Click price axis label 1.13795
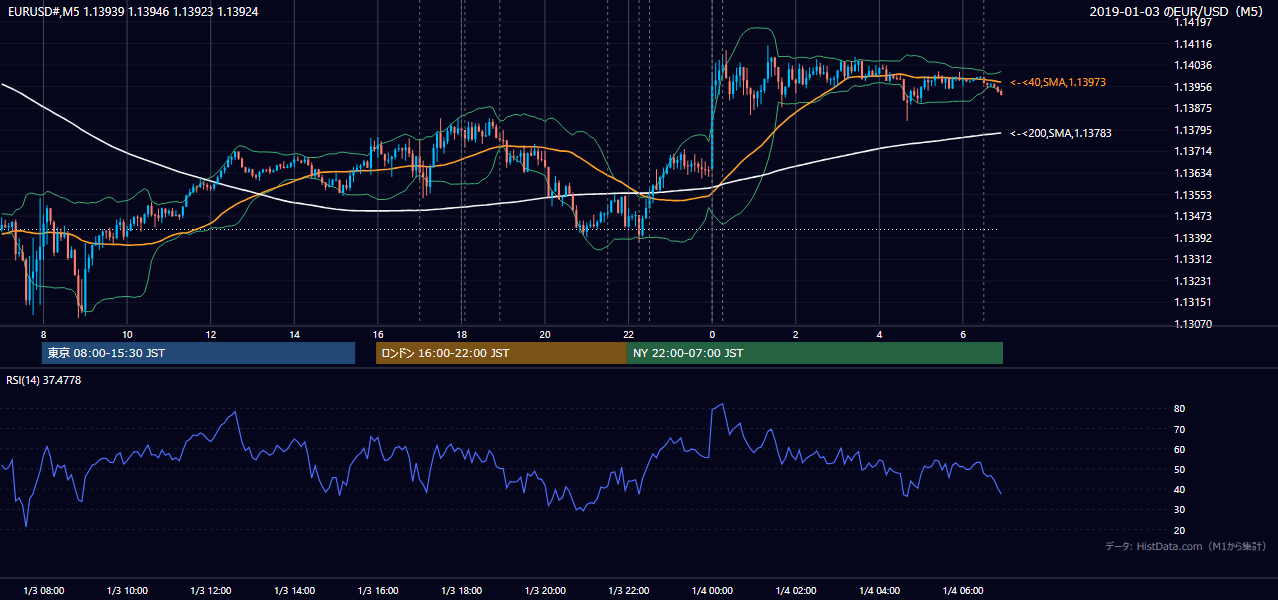The image size is (1278, 600). point(1192,130)
